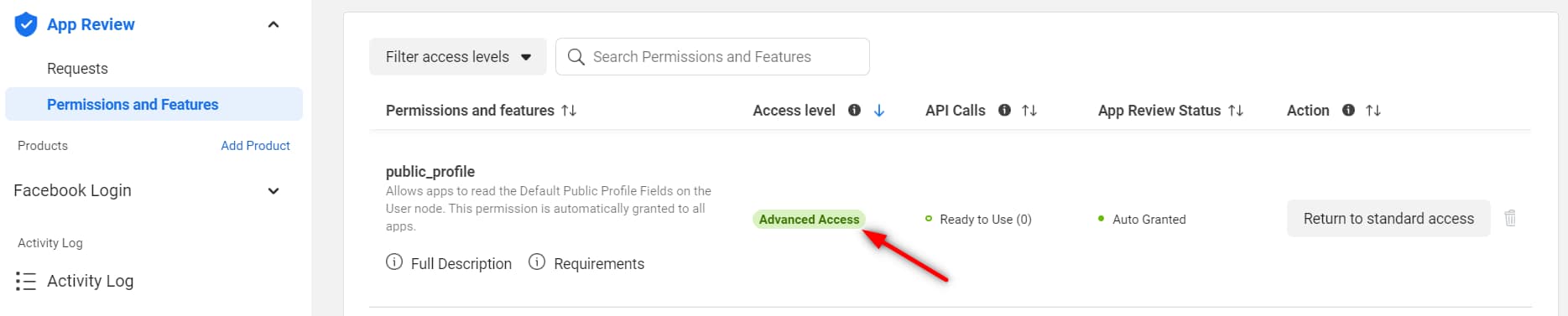The image size is (1568, 316).
Task: Open the Filter access levels dropdown
Action: (458, 57)
